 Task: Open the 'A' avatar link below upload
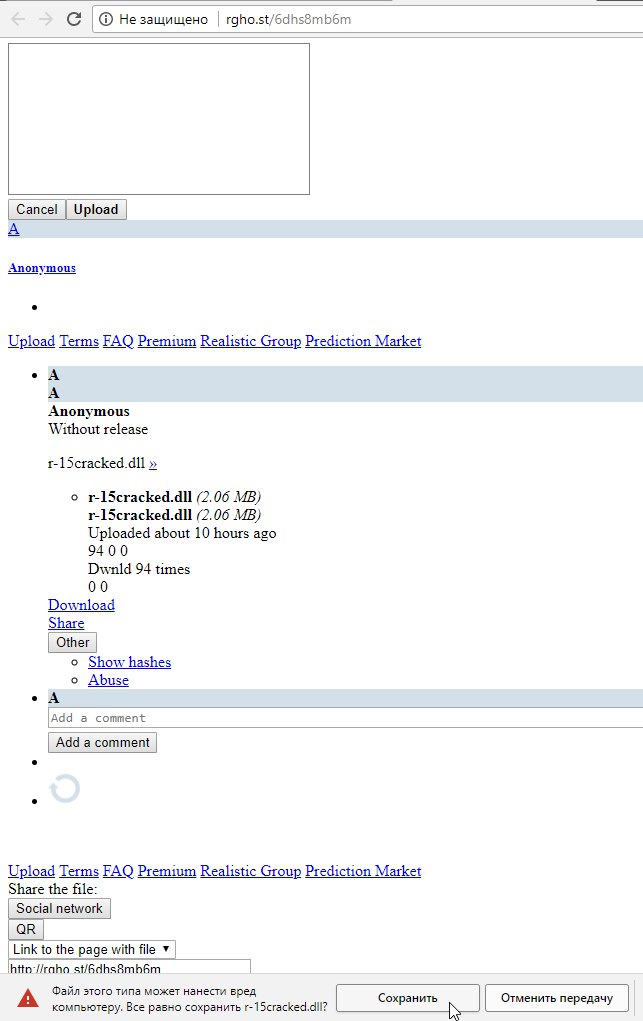(x=14, y=229)
